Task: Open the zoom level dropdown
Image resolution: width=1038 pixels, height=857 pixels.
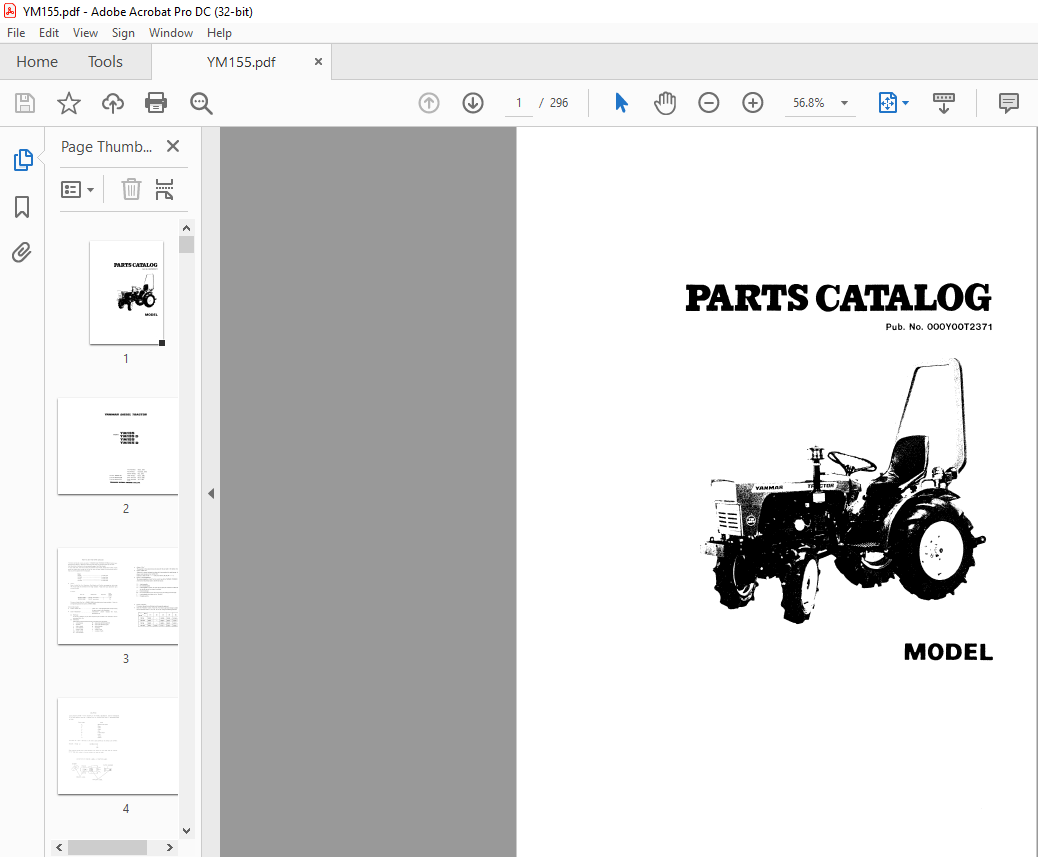Action: (x=844, y=103)
